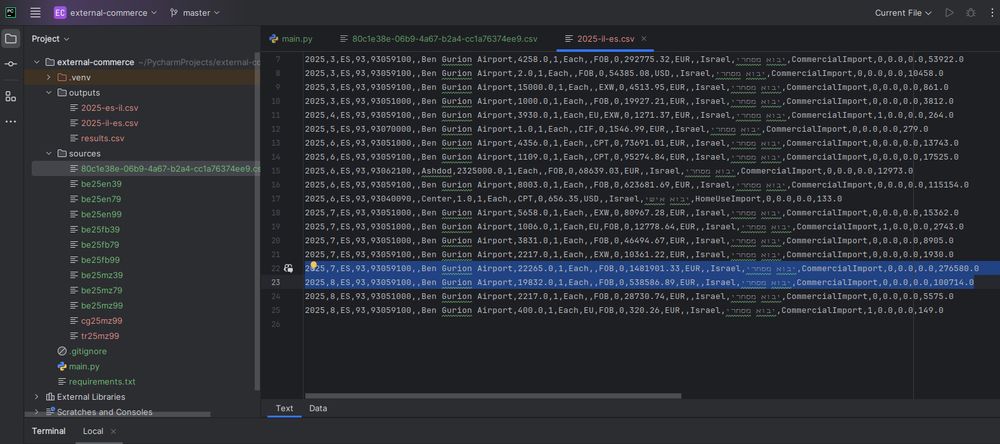Select be25en99 file
This screenshot has height=444, width=1000.
[101, 214]
